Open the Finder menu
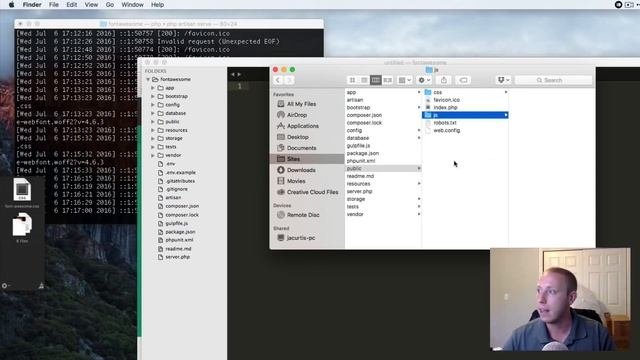The image size is (640, 360). pos(32,5)
